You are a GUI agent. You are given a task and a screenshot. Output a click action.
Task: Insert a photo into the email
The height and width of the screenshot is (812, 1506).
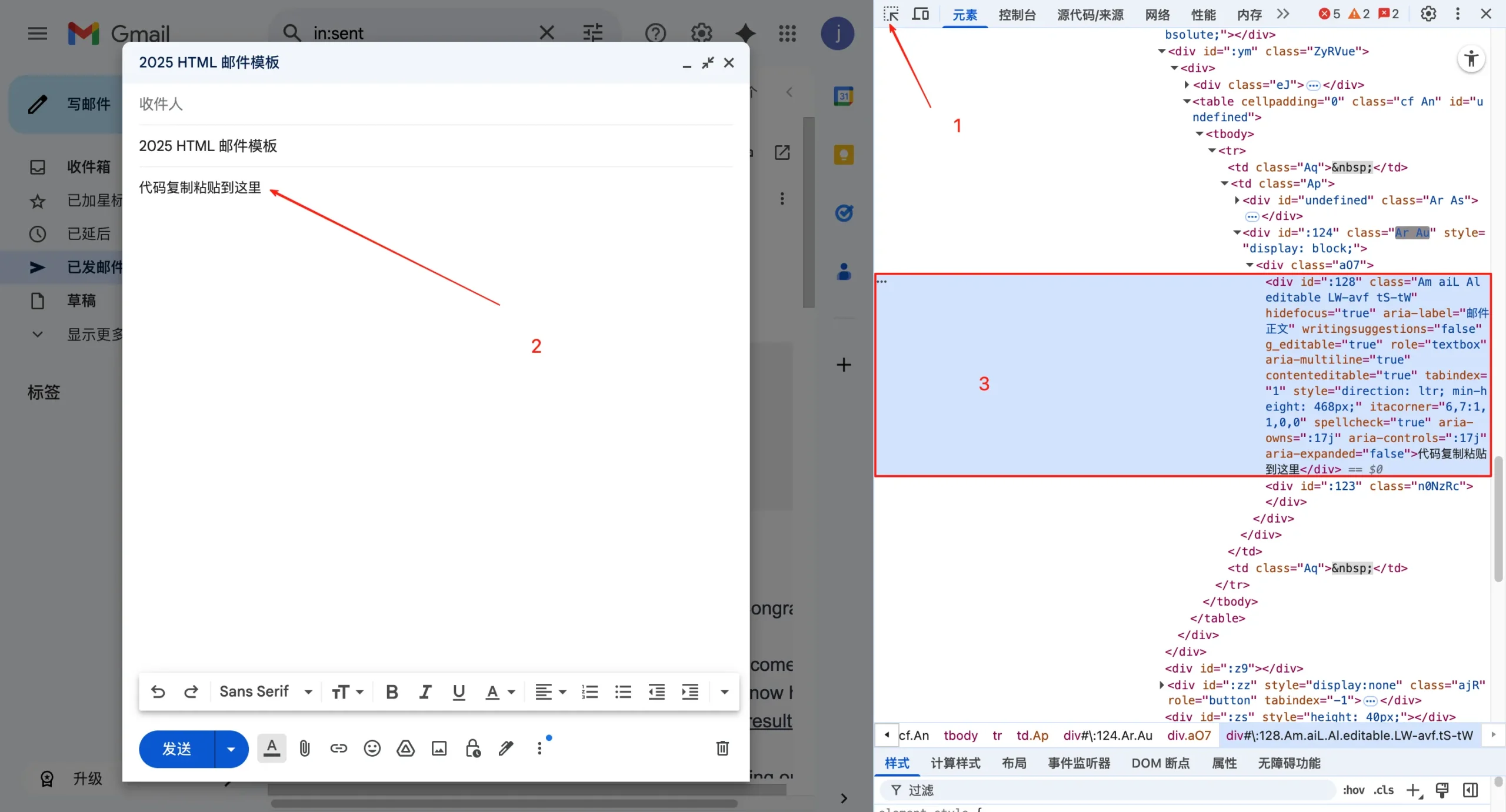point(438,748)
